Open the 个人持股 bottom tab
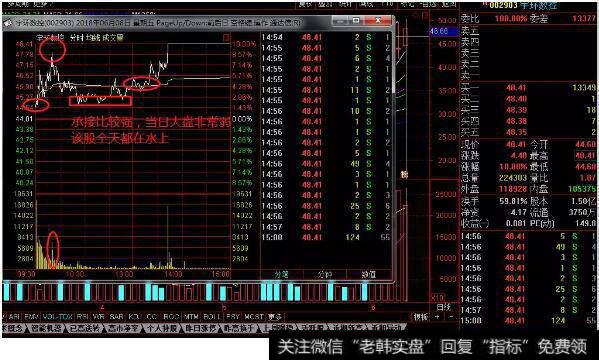The width and height of the screenshot is (599, 360). click(162, 328)
